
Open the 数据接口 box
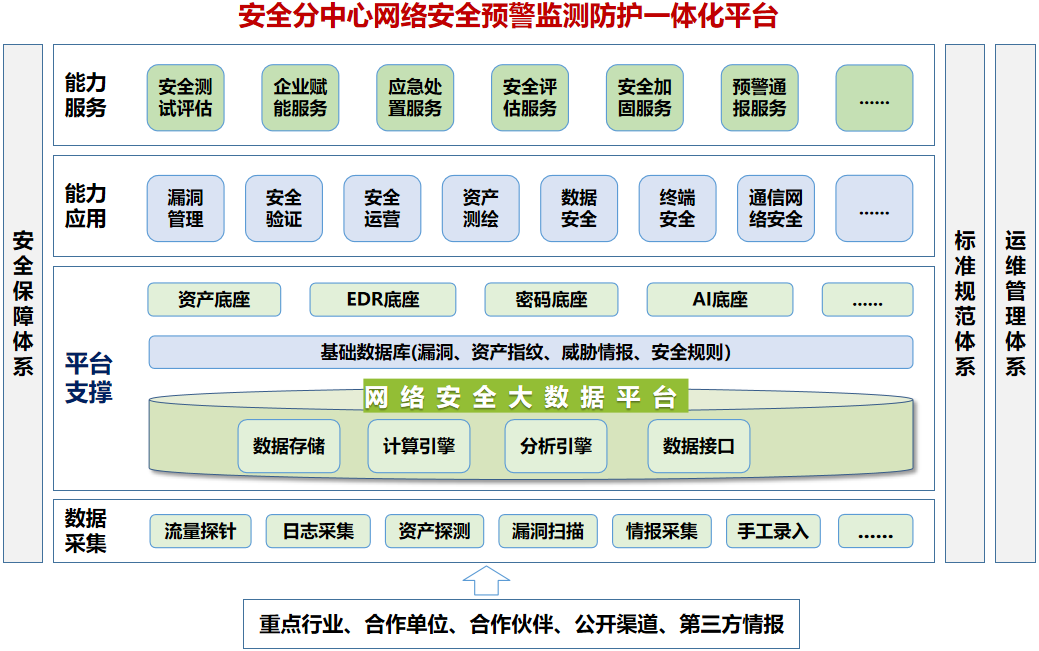tap(698, 446)
